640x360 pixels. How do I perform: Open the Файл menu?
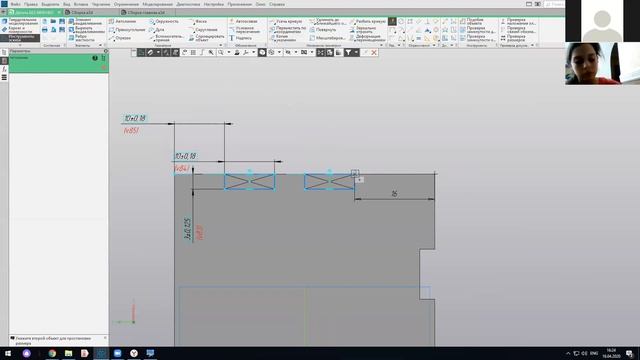coord(16,4)
